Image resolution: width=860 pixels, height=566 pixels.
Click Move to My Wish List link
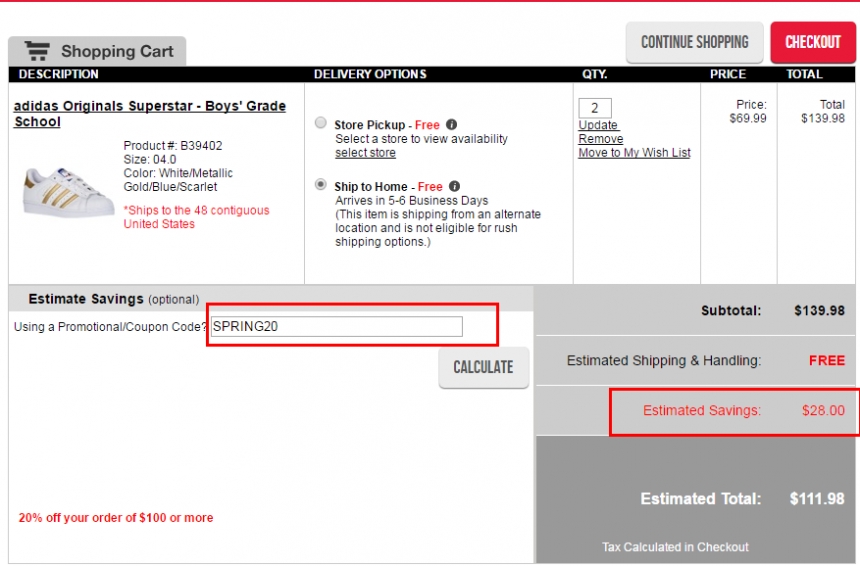click(x=634, y=152)
